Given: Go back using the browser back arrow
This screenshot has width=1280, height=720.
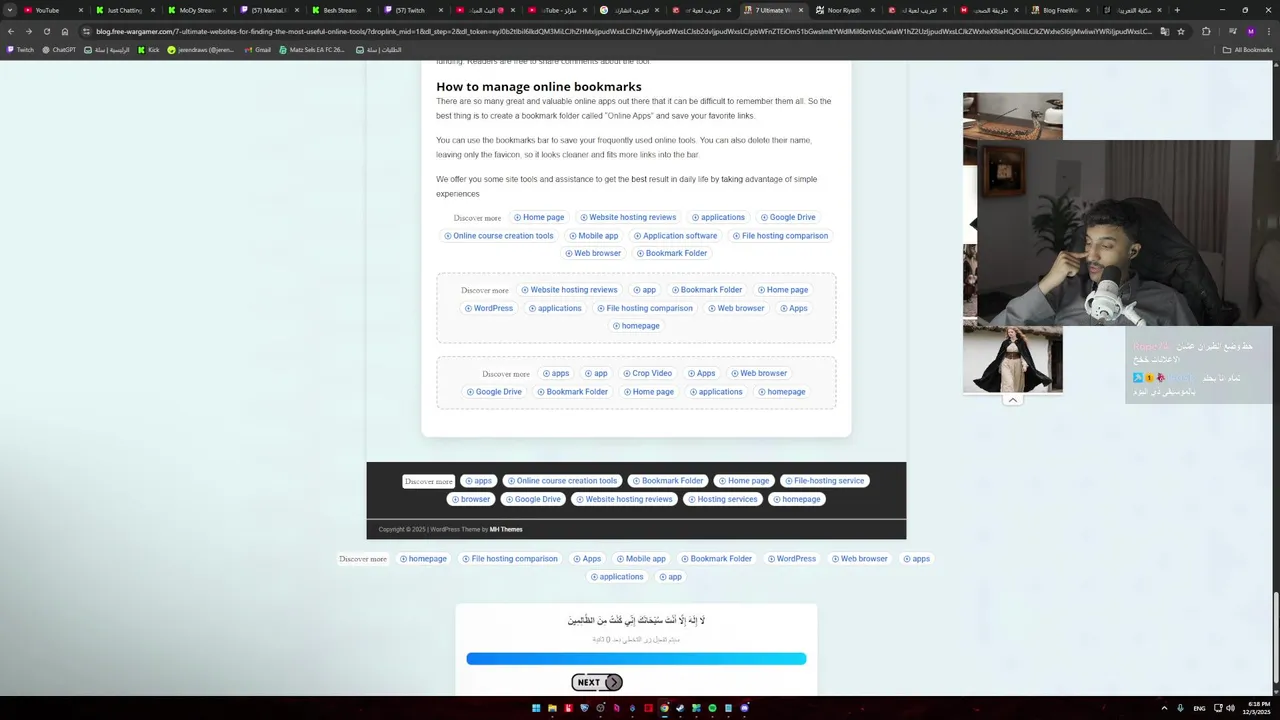Looking at the screenshot, I should point(11,31).
